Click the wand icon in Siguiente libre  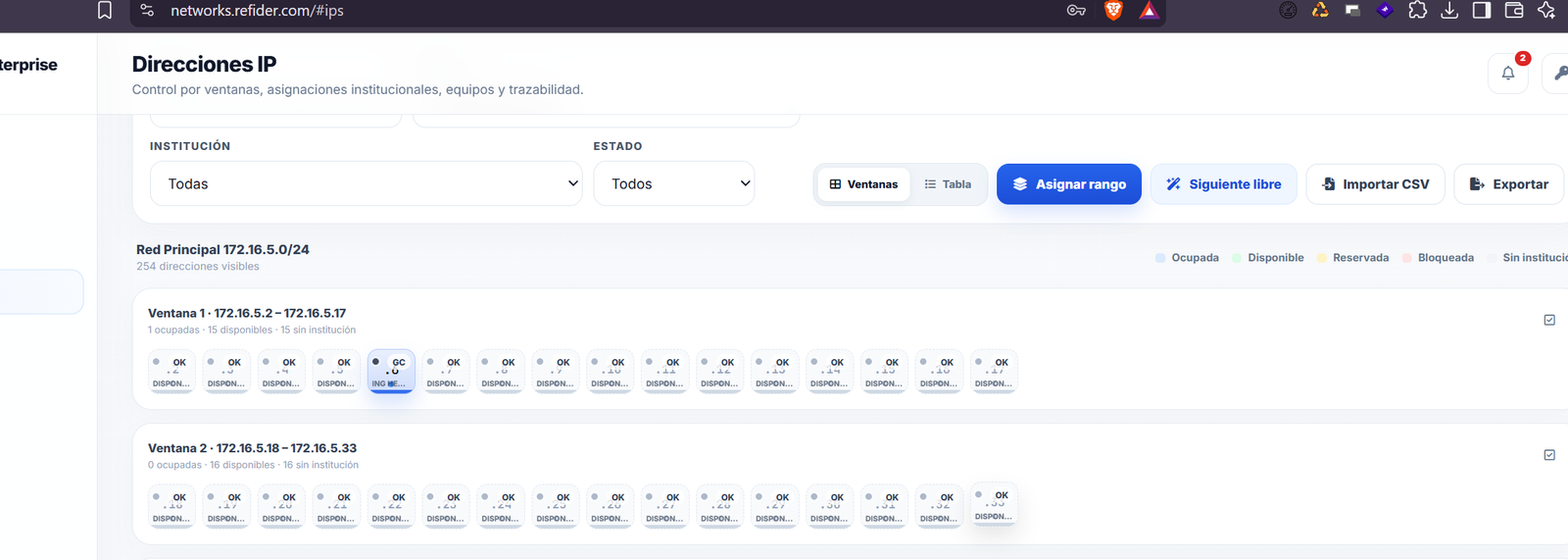(x=1173, y=184)
